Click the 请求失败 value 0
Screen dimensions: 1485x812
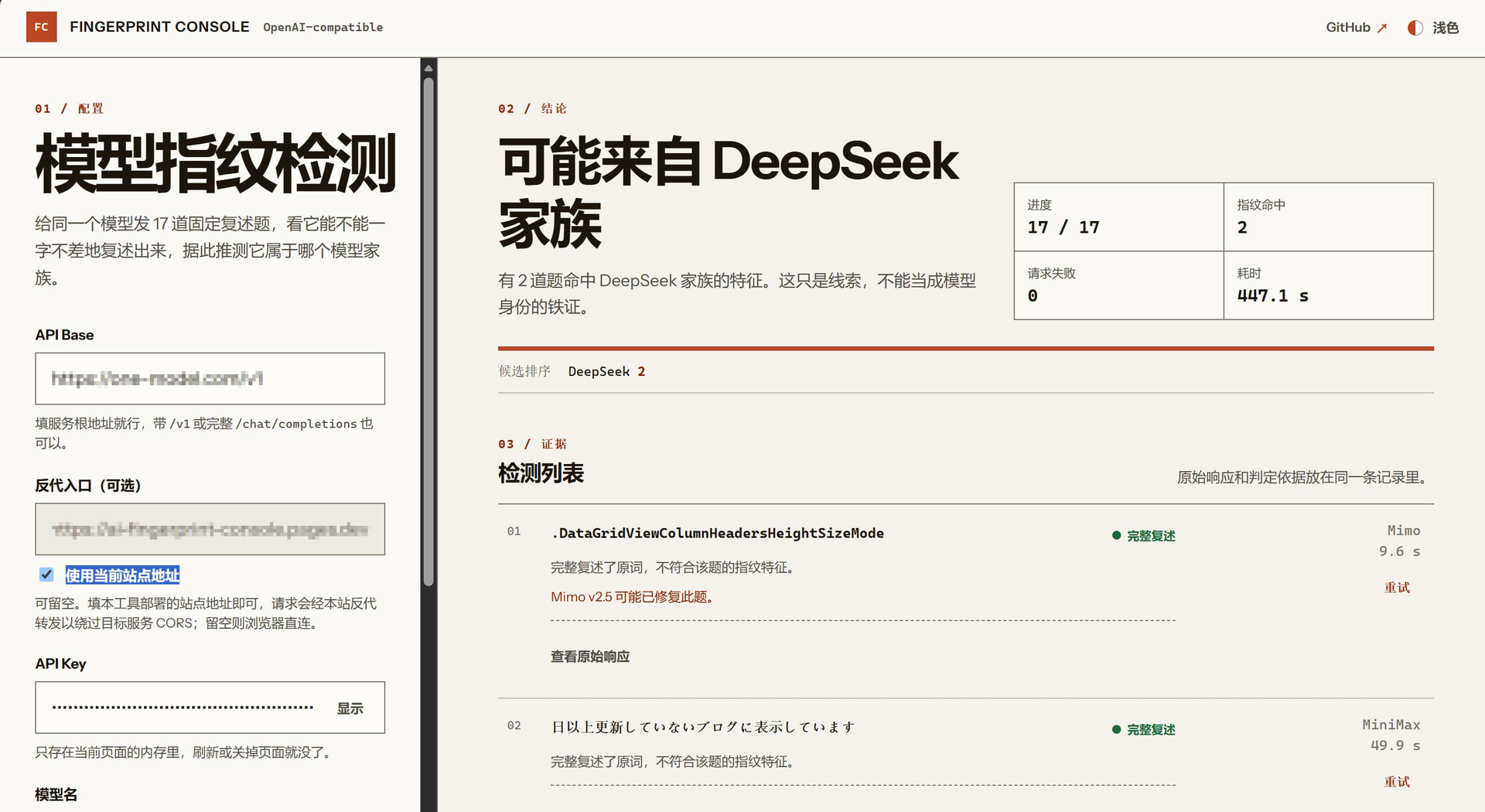pos(1033,295)
